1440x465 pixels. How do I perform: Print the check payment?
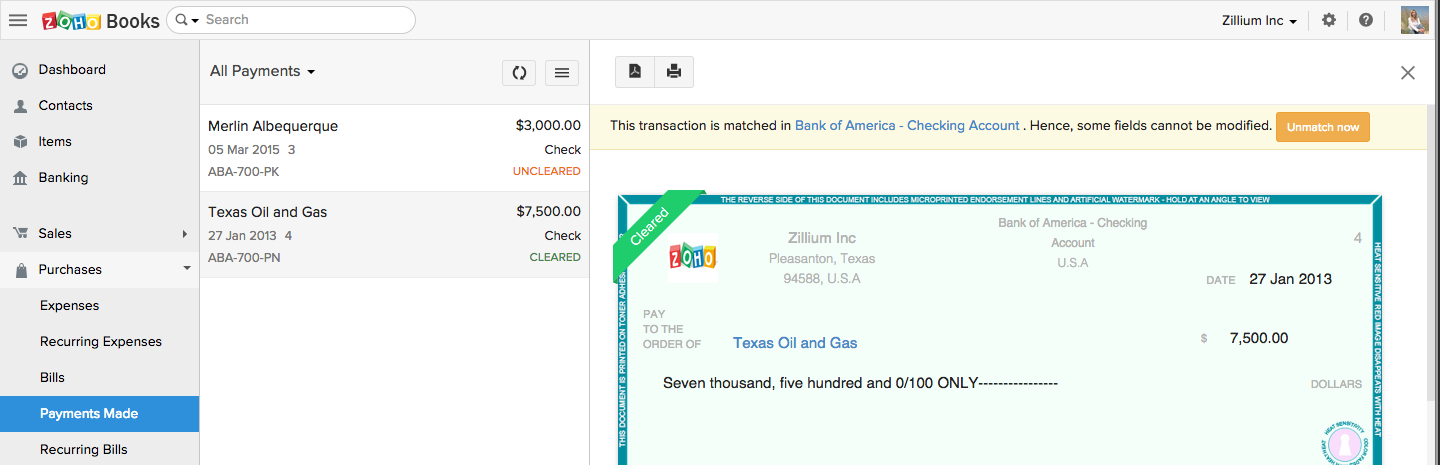point(674,71)
